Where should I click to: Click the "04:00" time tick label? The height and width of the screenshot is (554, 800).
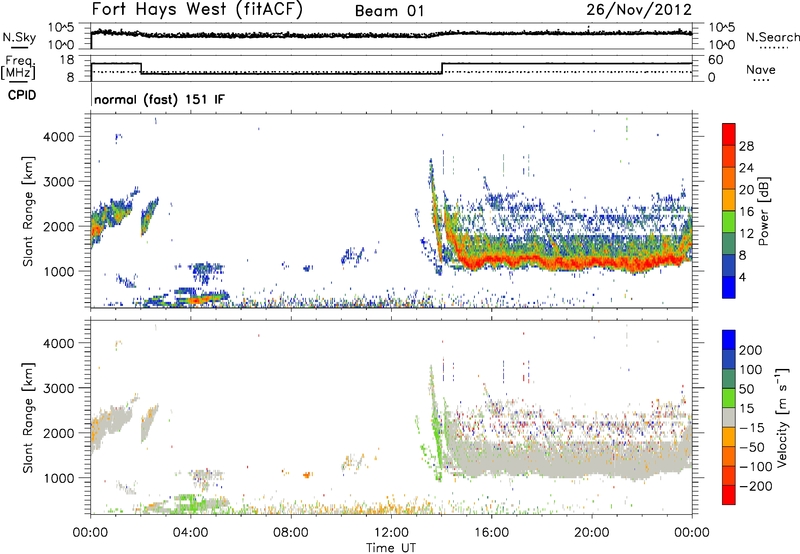pos(190,533)
